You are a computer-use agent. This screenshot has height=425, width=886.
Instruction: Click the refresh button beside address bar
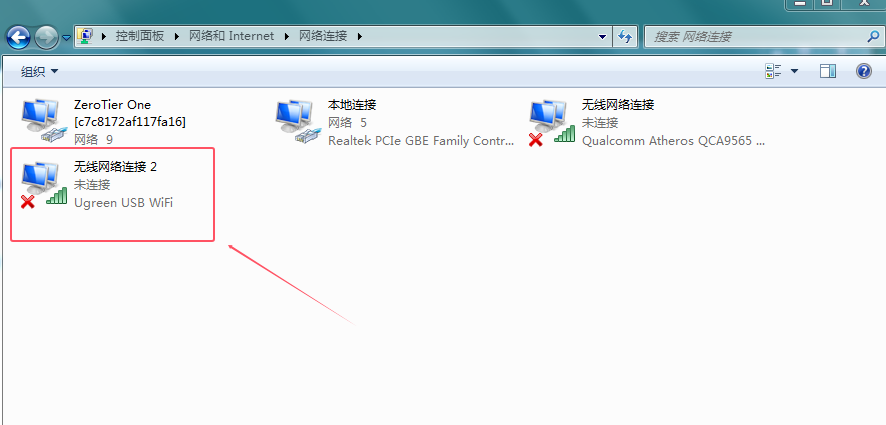pos(625,36)
